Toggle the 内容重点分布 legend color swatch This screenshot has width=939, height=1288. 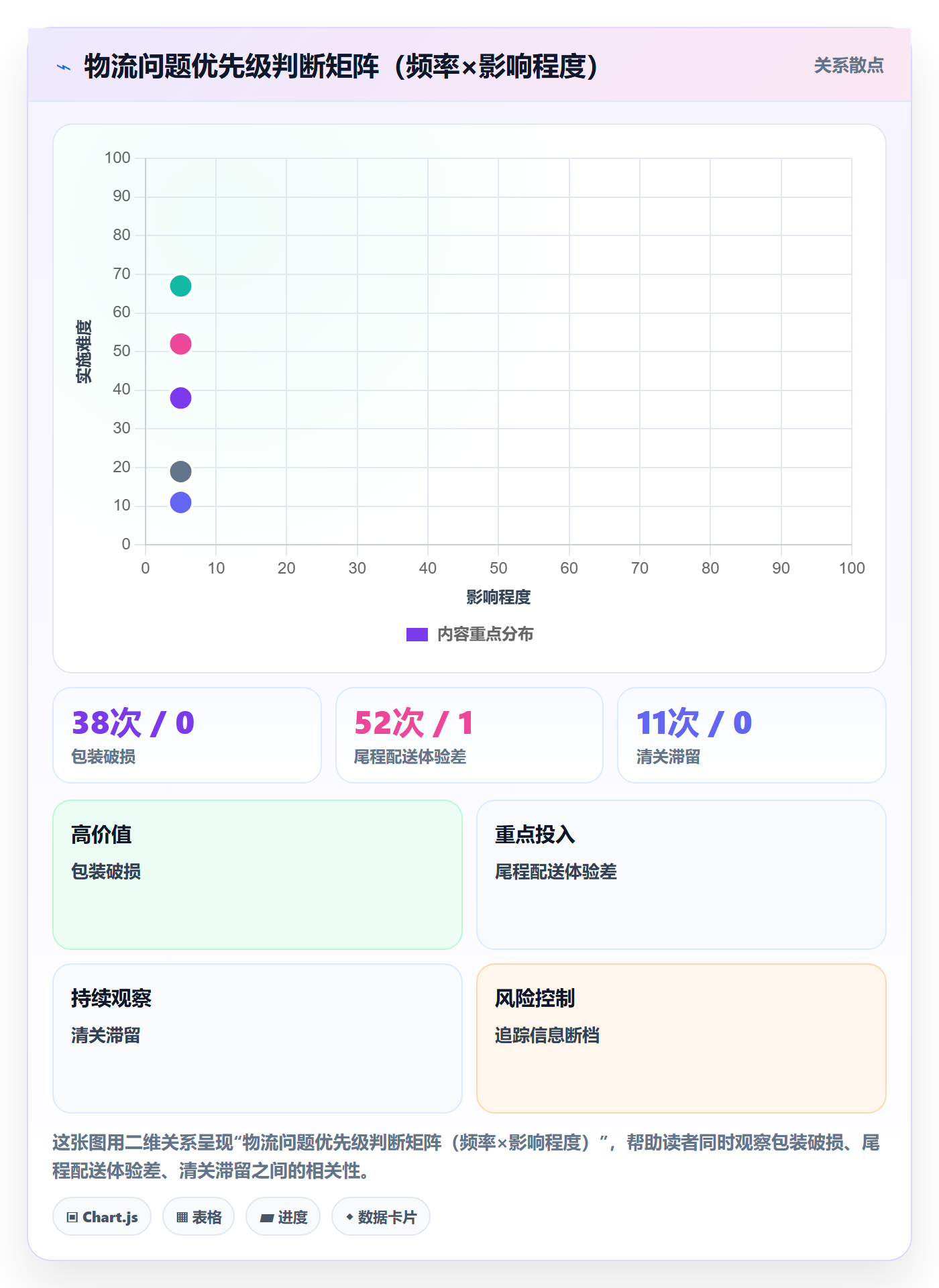pos(417,634)
